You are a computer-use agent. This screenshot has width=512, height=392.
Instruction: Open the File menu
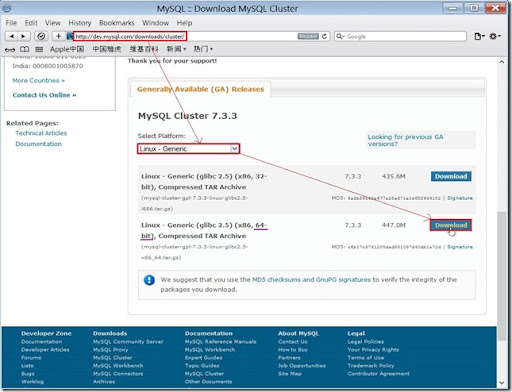click(11, 23)
